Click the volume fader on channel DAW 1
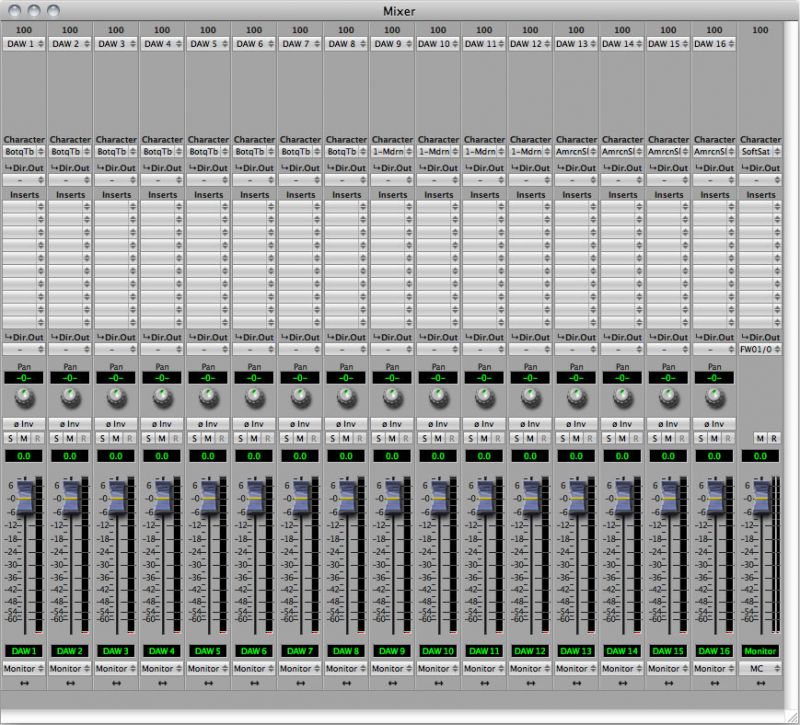Image resolution: width=800 pixels, height=725 pixels. 26,497
